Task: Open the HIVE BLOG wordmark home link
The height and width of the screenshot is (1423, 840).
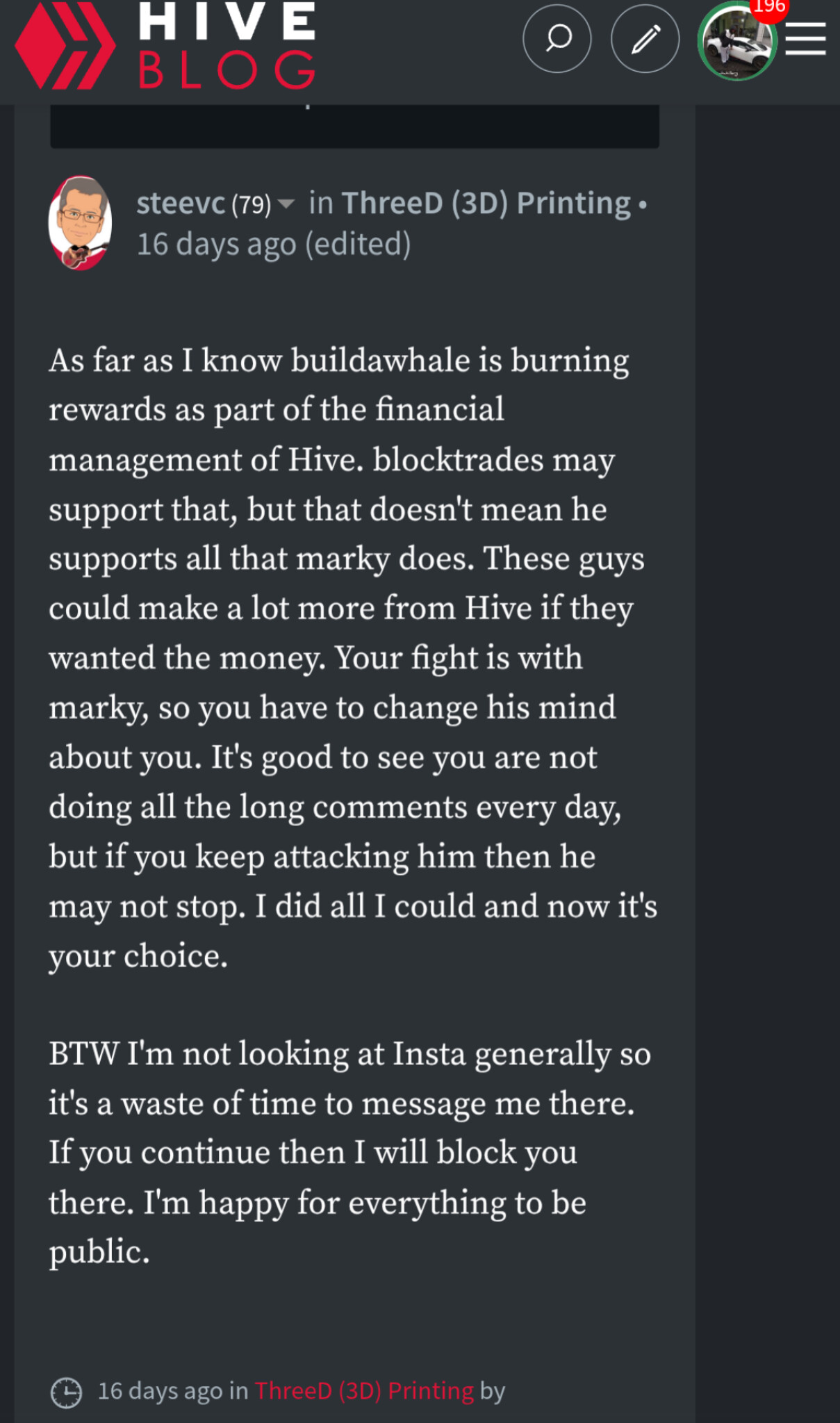Action: click(227, 46)
